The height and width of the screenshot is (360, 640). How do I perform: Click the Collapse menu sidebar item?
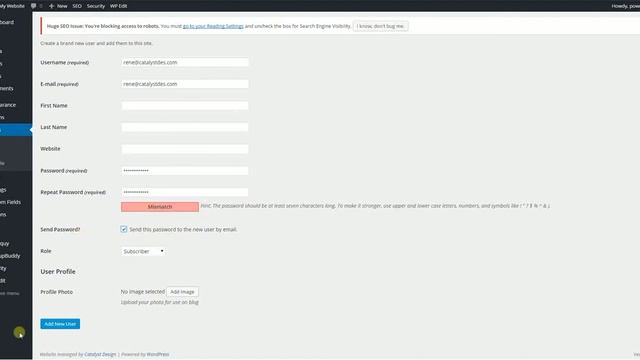(10, 293)
